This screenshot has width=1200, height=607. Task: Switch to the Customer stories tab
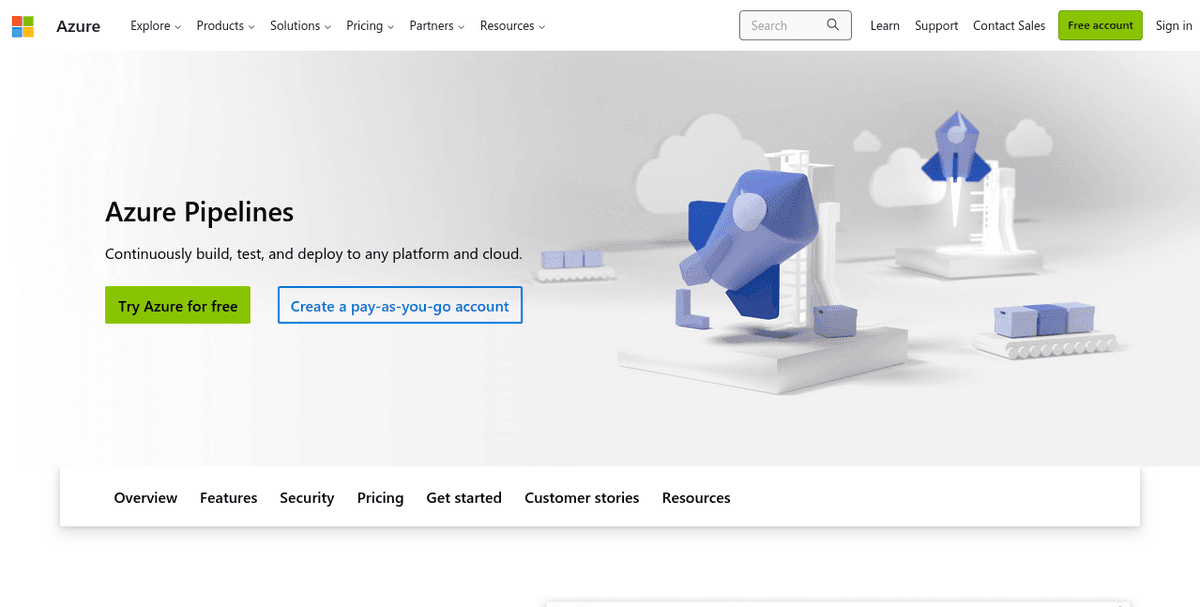tap(581, 497)
